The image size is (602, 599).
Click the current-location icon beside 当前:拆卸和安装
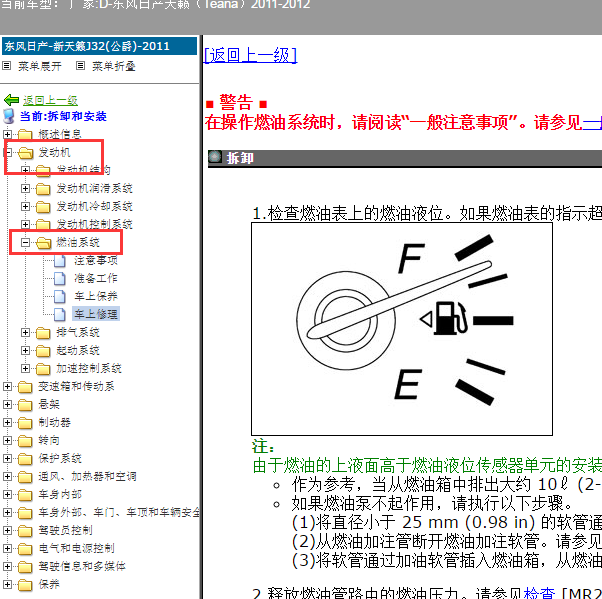(x=9, y=116)
